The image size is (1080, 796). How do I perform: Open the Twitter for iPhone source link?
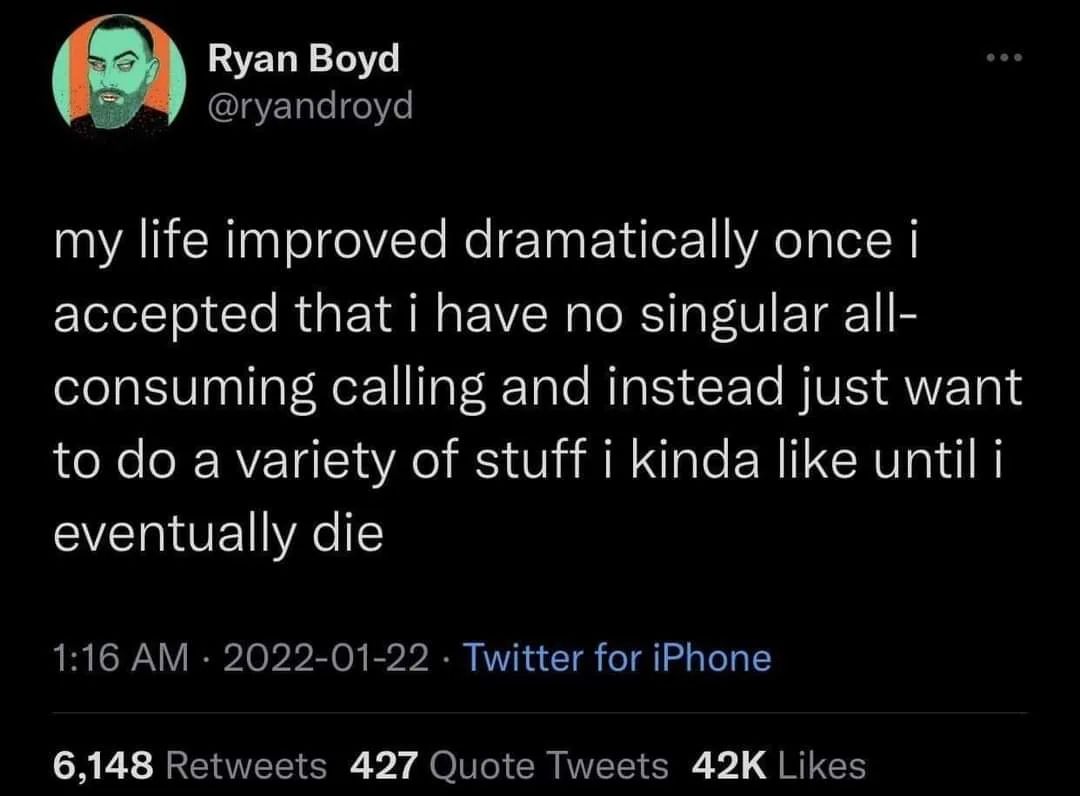click(616, 658)
